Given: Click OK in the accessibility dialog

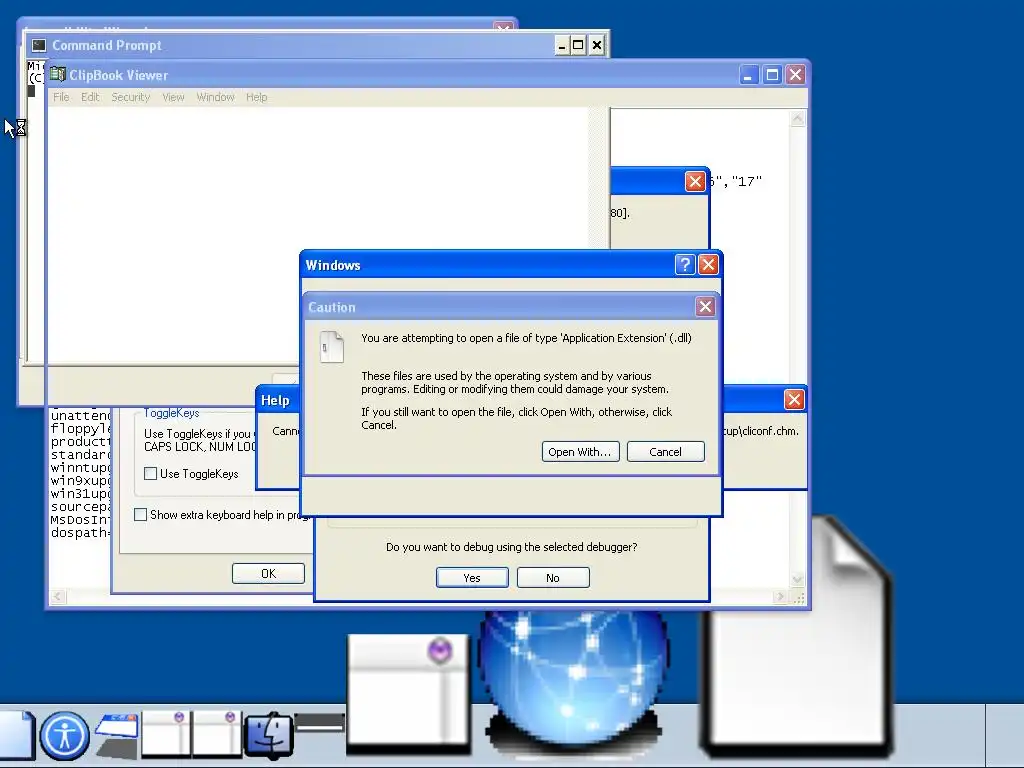Looking at the screenshot, I should point(268,573).
